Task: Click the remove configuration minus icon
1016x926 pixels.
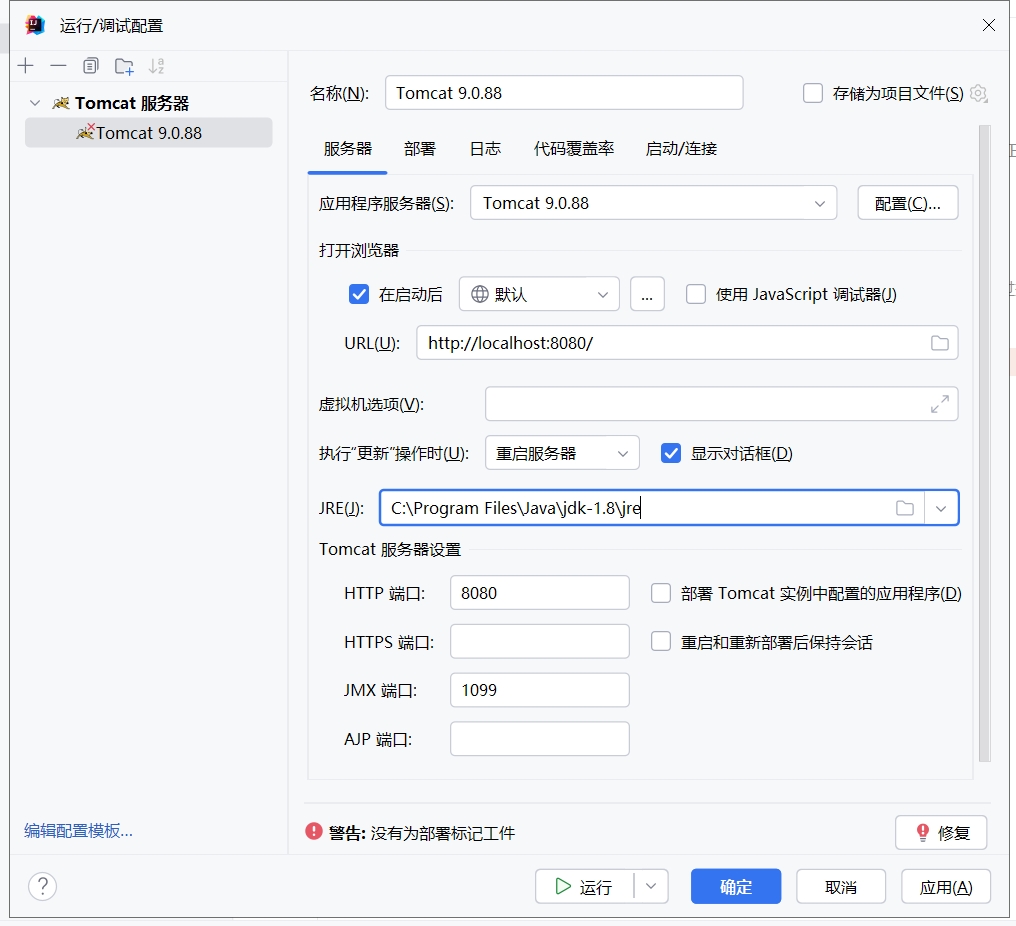Action: pos(58,66)
